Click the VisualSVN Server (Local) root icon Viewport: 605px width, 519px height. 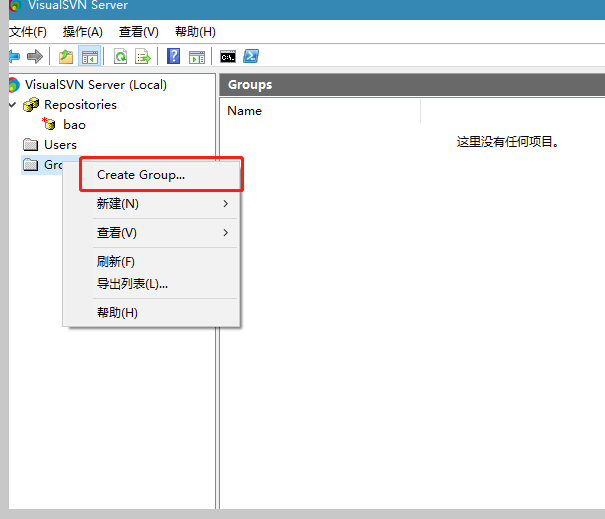tap(14, 85)
